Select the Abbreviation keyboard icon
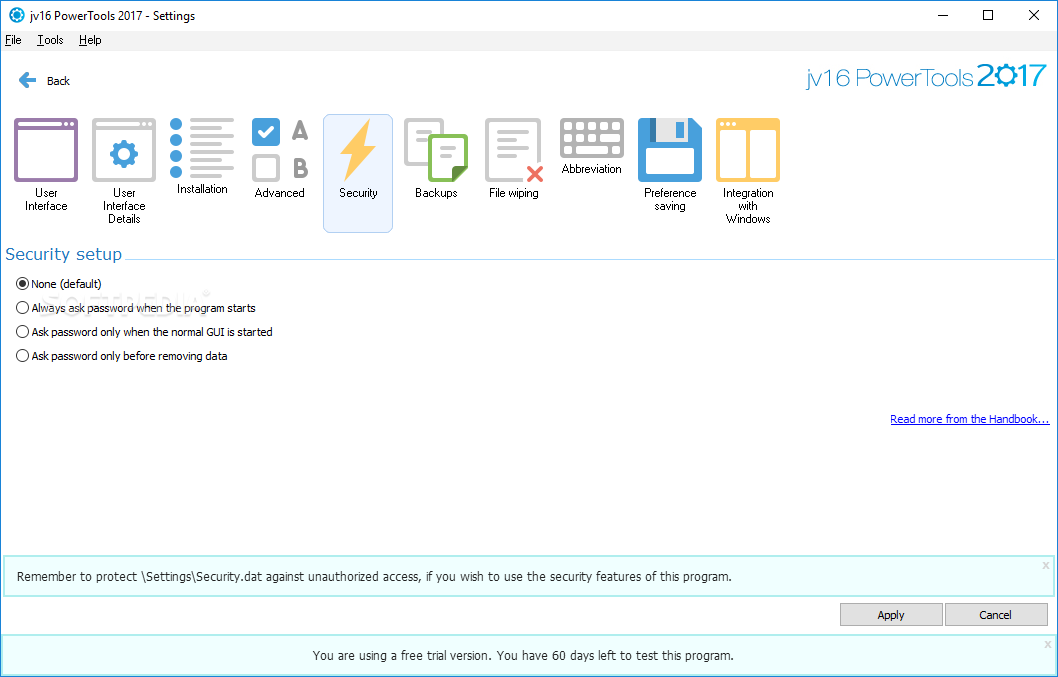 (592, 138)
